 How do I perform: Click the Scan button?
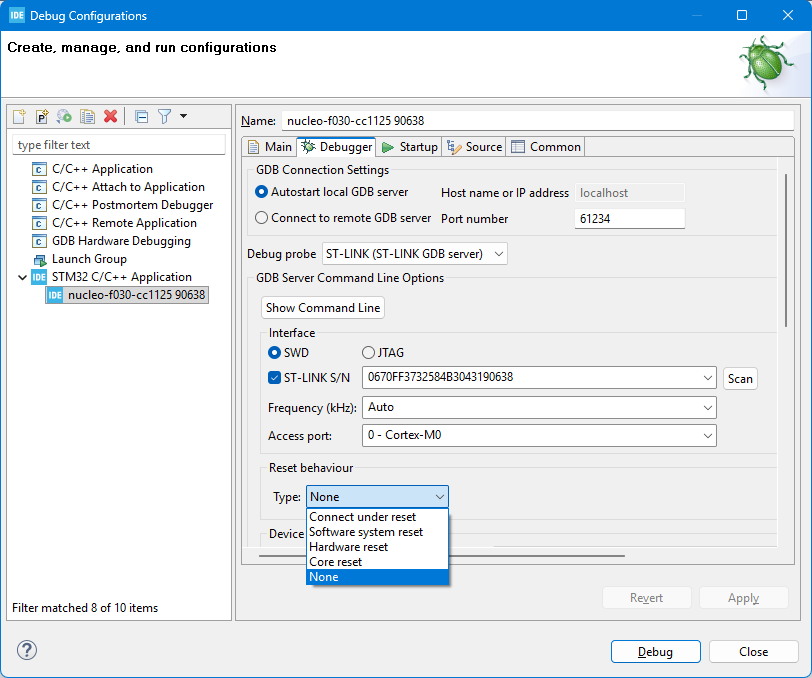pyautogui.click(x=740, y=379)
